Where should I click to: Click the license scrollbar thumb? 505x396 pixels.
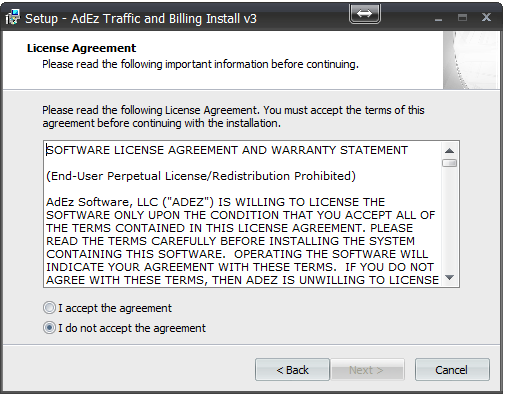tap(449, 163)
